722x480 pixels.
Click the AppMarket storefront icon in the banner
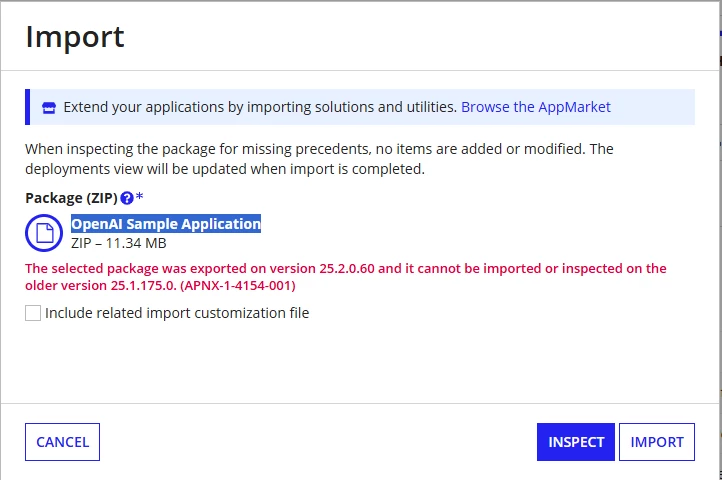click(49, 108)
